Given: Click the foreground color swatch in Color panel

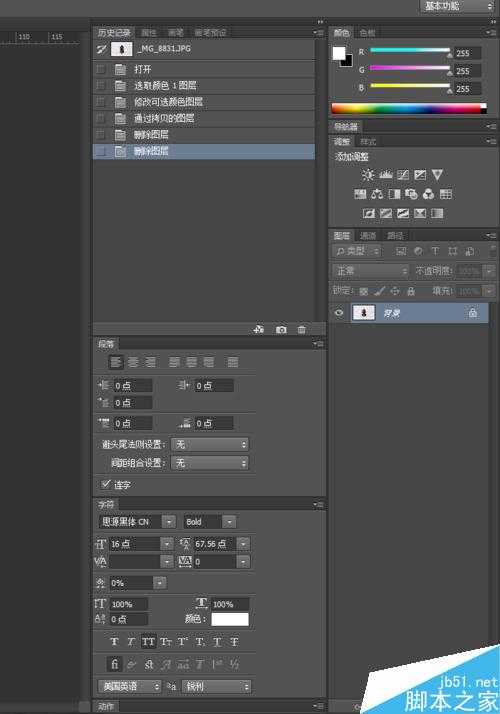Looking at the screenshot, I should (339, 53).
